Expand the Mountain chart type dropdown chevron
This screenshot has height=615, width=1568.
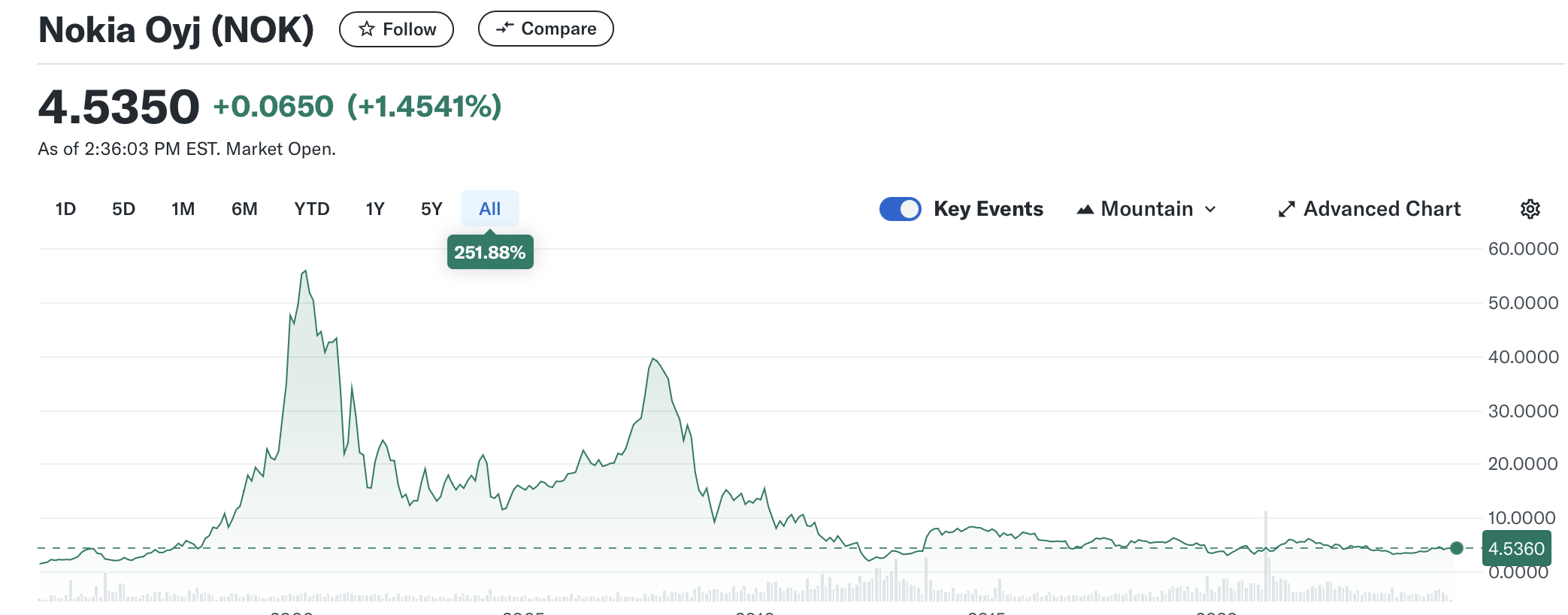point(1210,210)
